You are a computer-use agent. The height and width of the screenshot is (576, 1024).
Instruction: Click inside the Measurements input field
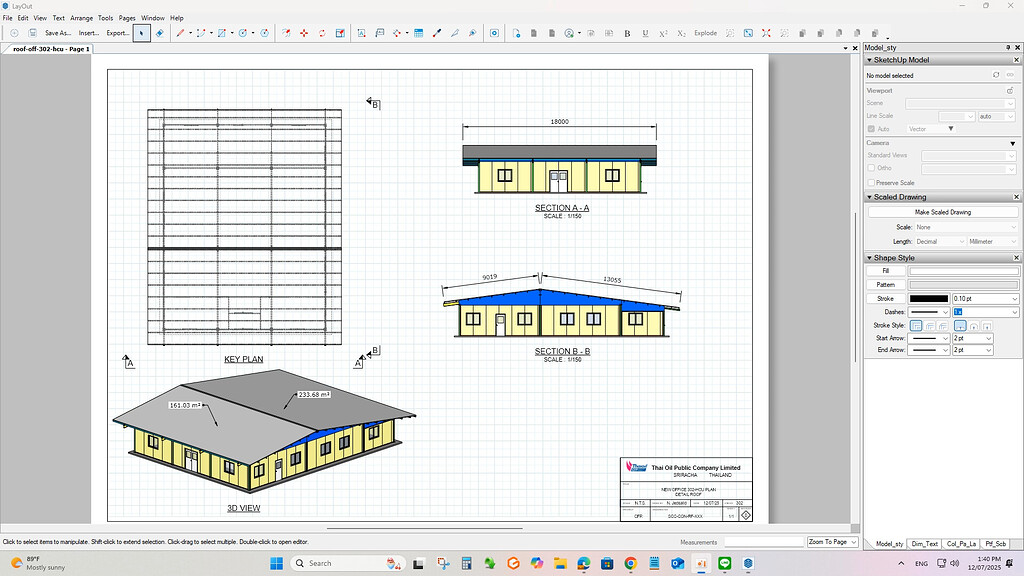(762, 541)
